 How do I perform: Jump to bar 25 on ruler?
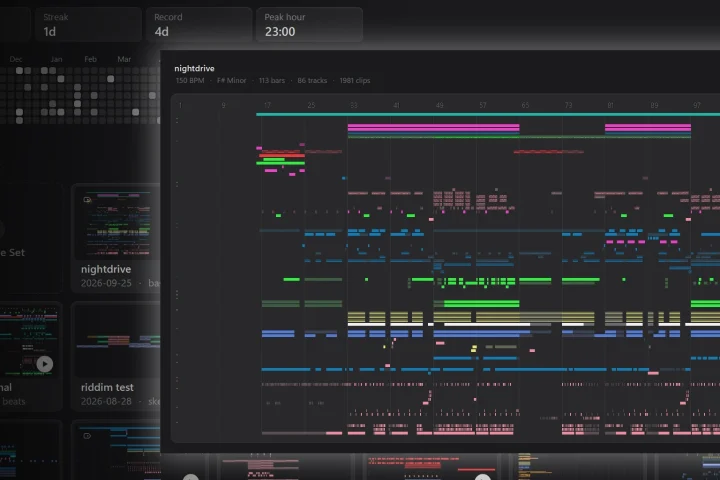tap(311, 105)
